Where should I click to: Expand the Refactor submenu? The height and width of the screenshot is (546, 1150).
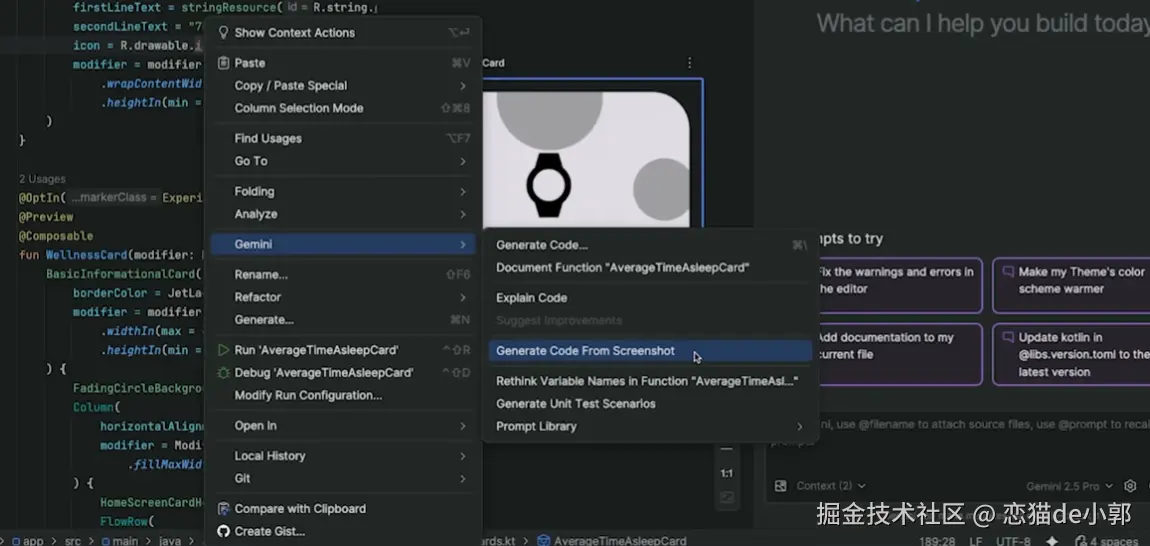coord(343,297)
